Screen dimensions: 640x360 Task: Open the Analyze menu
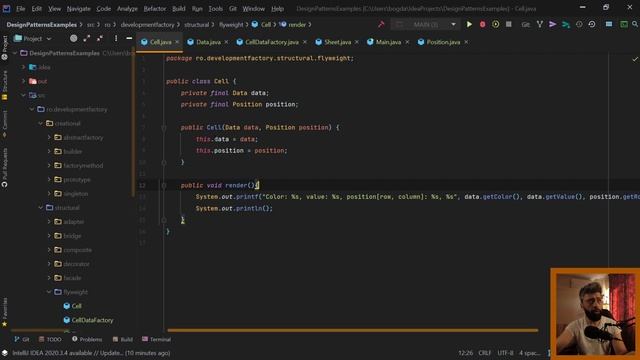127,9
